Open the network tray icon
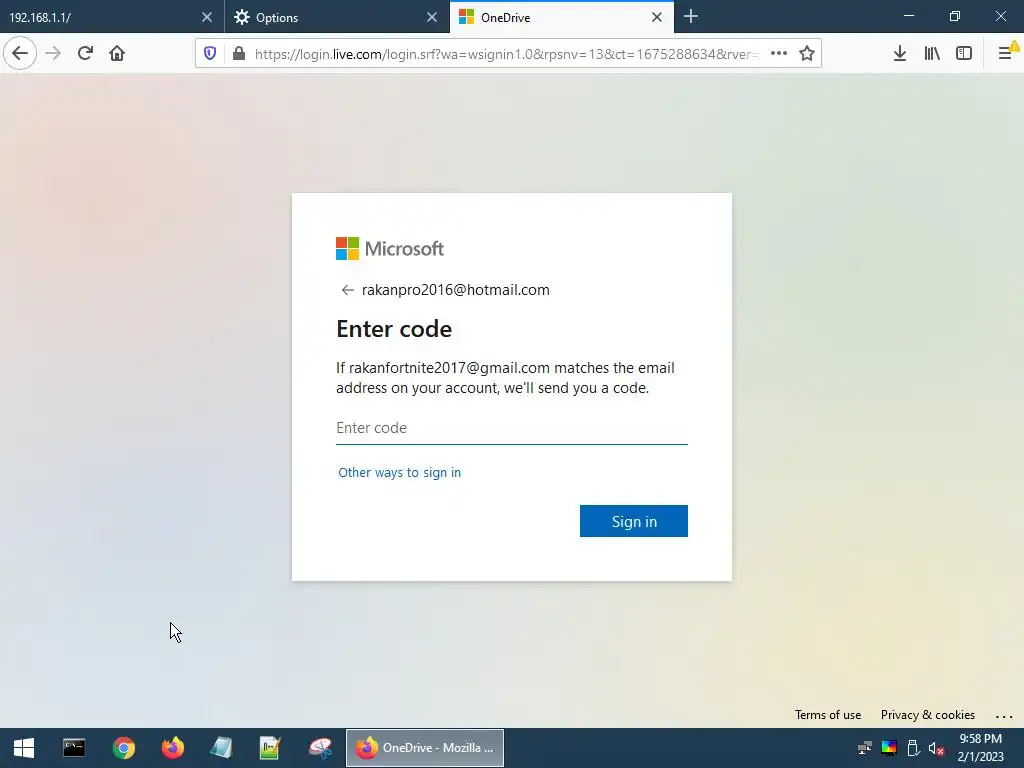The height and width of the screenshot is (768, 1024). [x=865, y=748]
